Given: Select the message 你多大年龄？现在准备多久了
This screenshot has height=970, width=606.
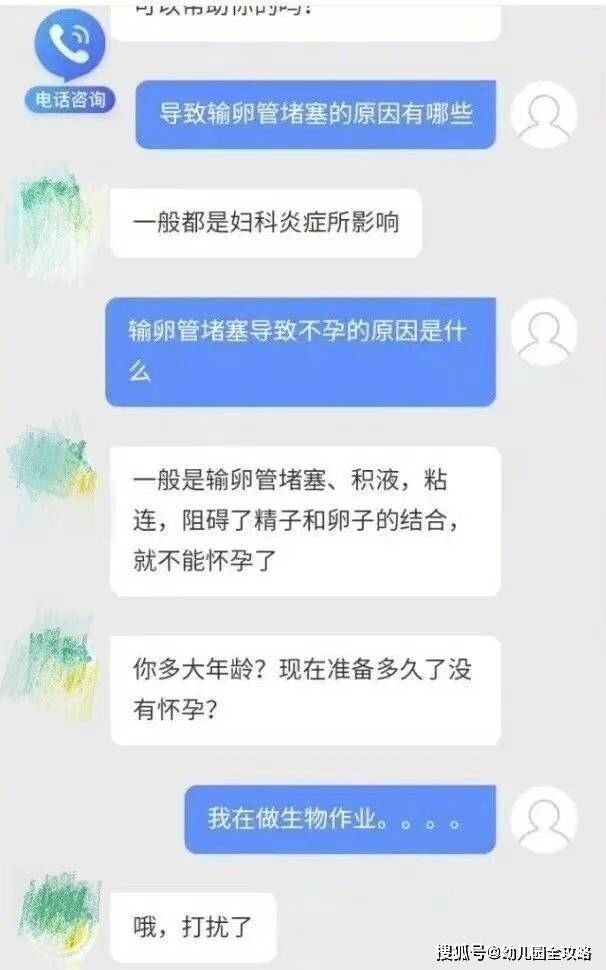Looking at the screenshot, I should coord(305,690).
